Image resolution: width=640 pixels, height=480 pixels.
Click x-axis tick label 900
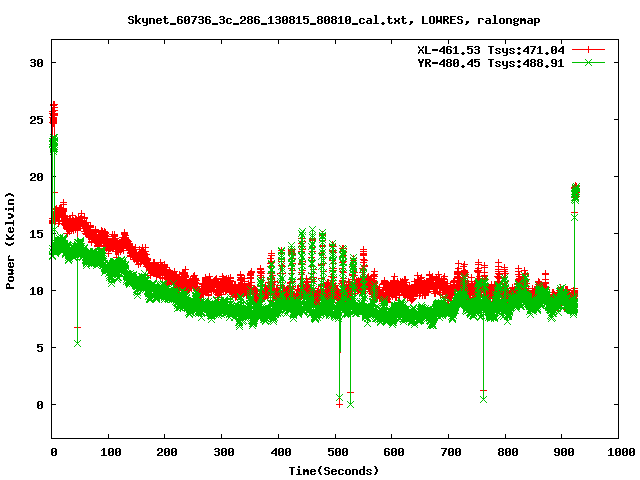tap(564, 452)
